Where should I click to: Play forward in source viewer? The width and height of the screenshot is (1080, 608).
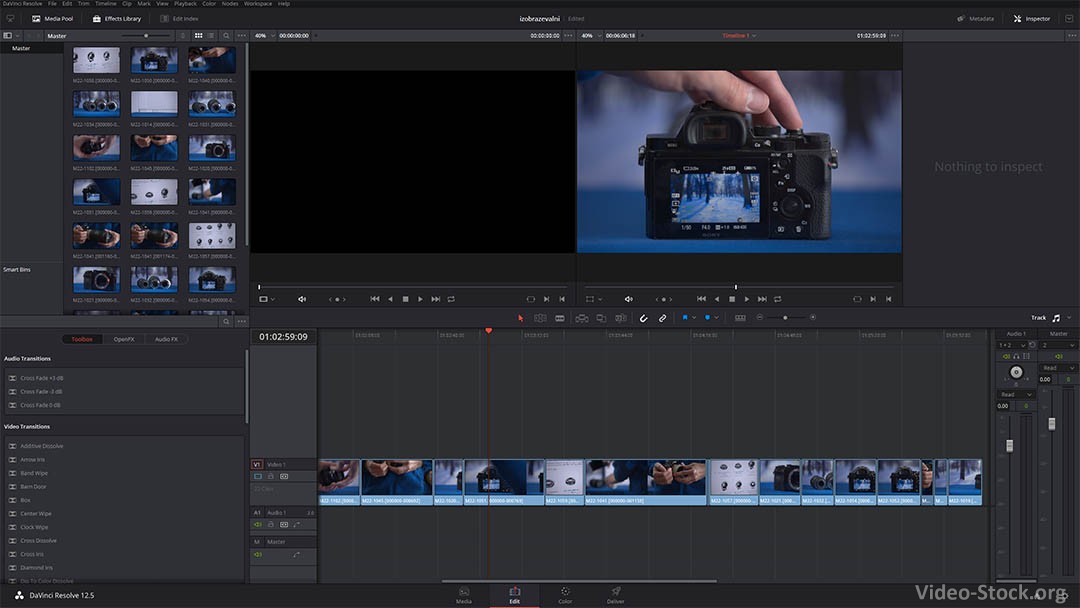click(420, 299)
